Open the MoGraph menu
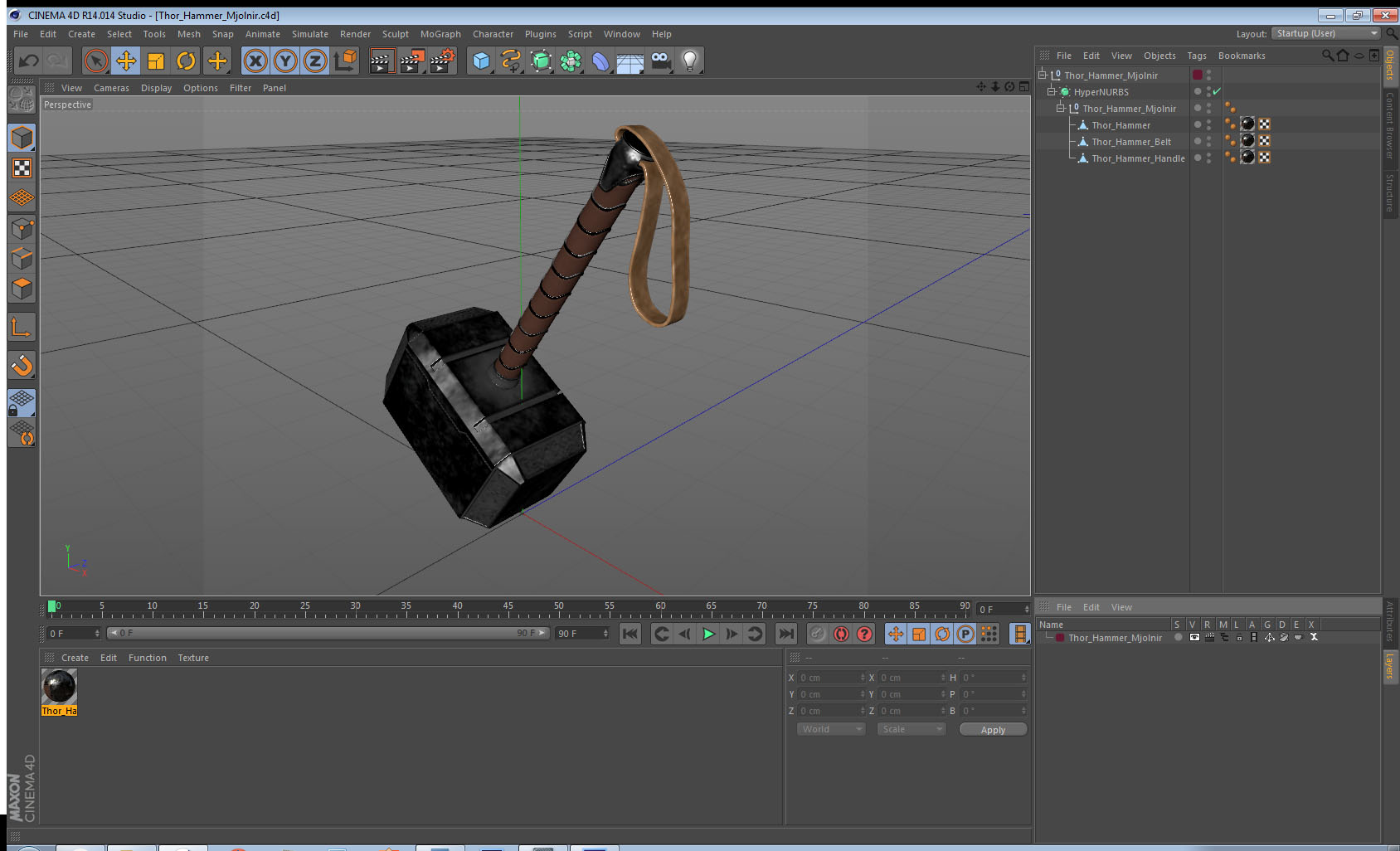Viewport: 1400px width, 851px height. (x=440, y=34)
